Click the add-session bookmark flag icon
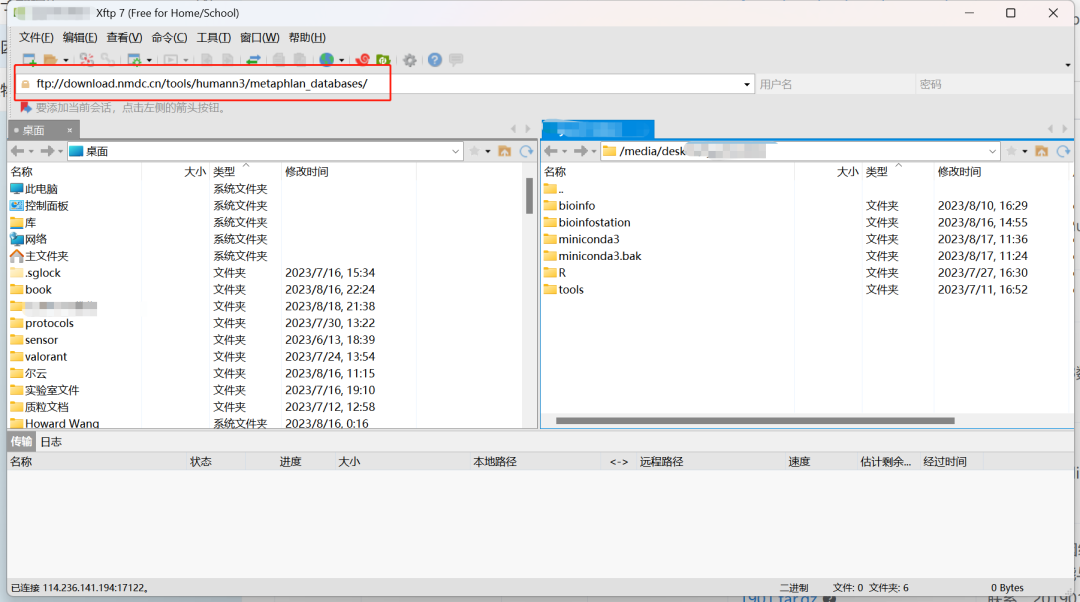 (26, 107)
